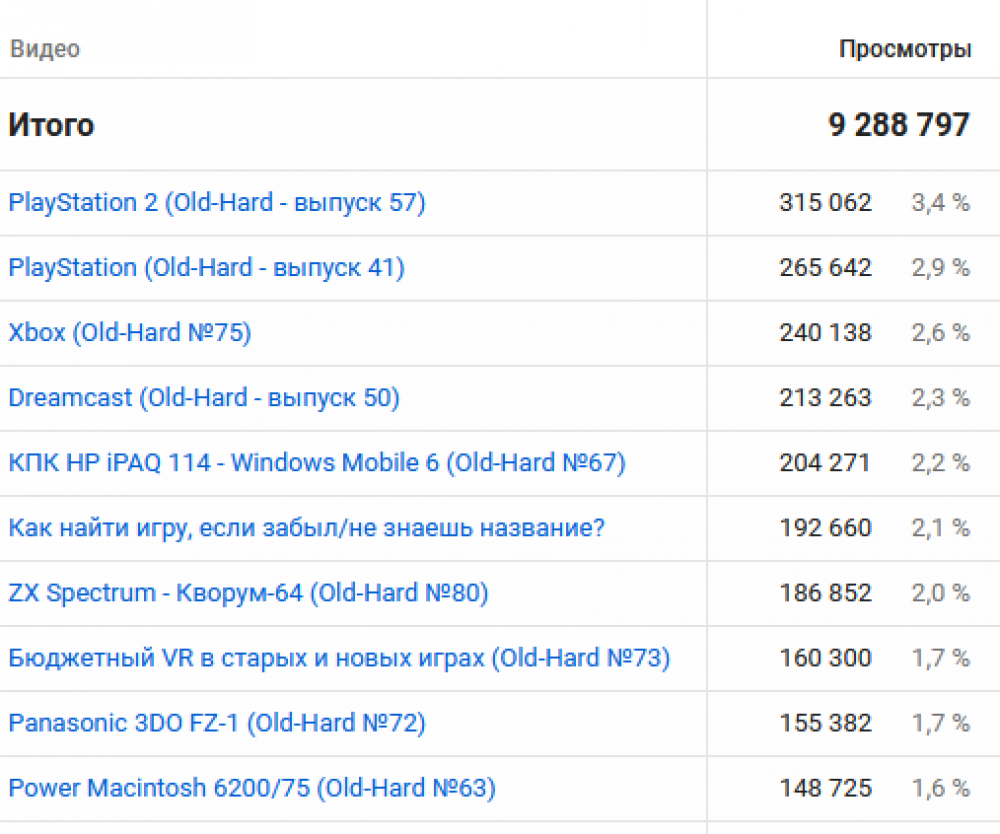Open the 'Как найти игру' video link
Image resolution: width=1000 pixels, height=834 pixels.
[x=307, y=528]
